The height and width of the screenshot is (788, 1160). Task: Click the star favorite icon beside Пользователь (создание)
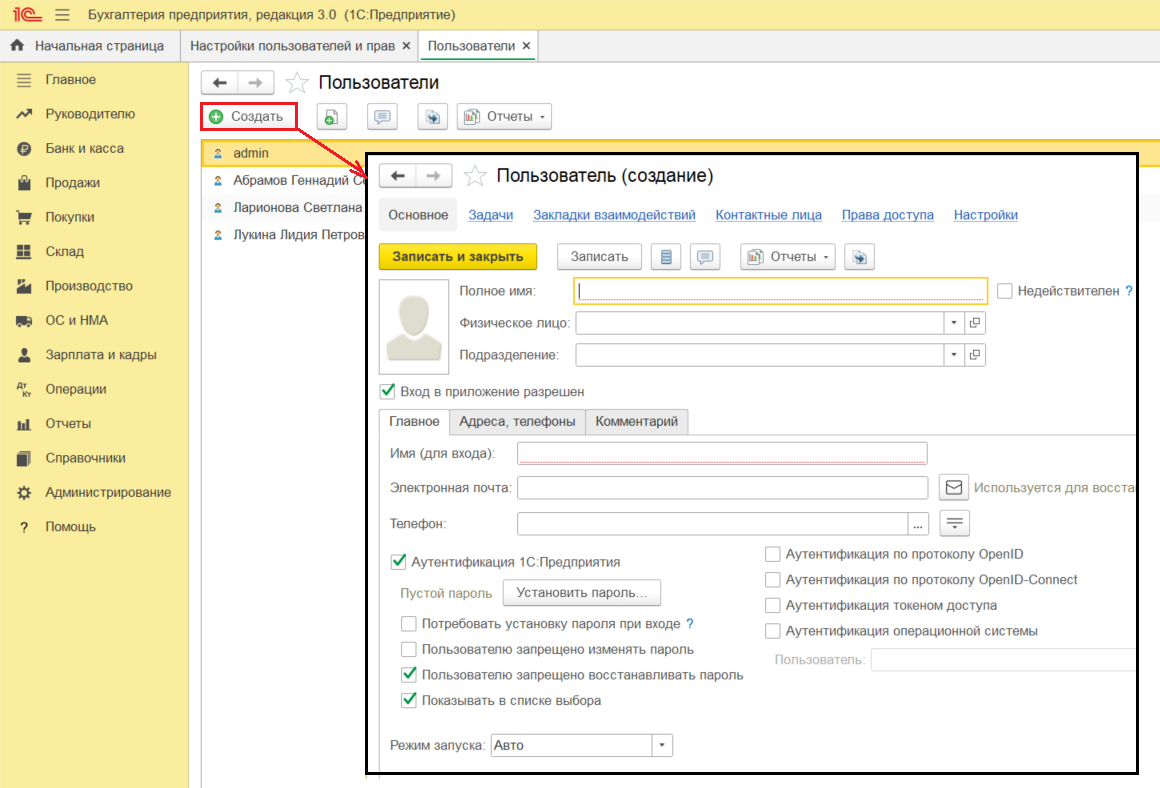tap(476, 176)
